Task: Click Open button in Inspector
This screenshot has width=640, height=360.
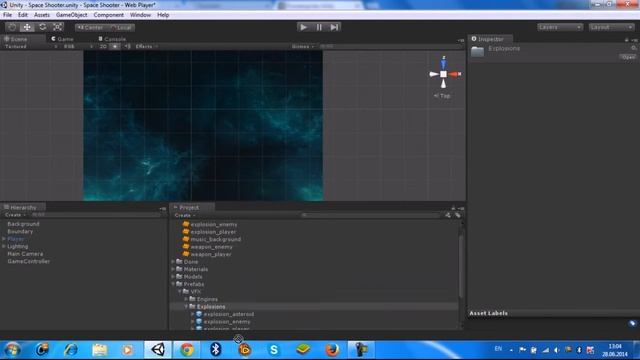Action: point(628,57)
